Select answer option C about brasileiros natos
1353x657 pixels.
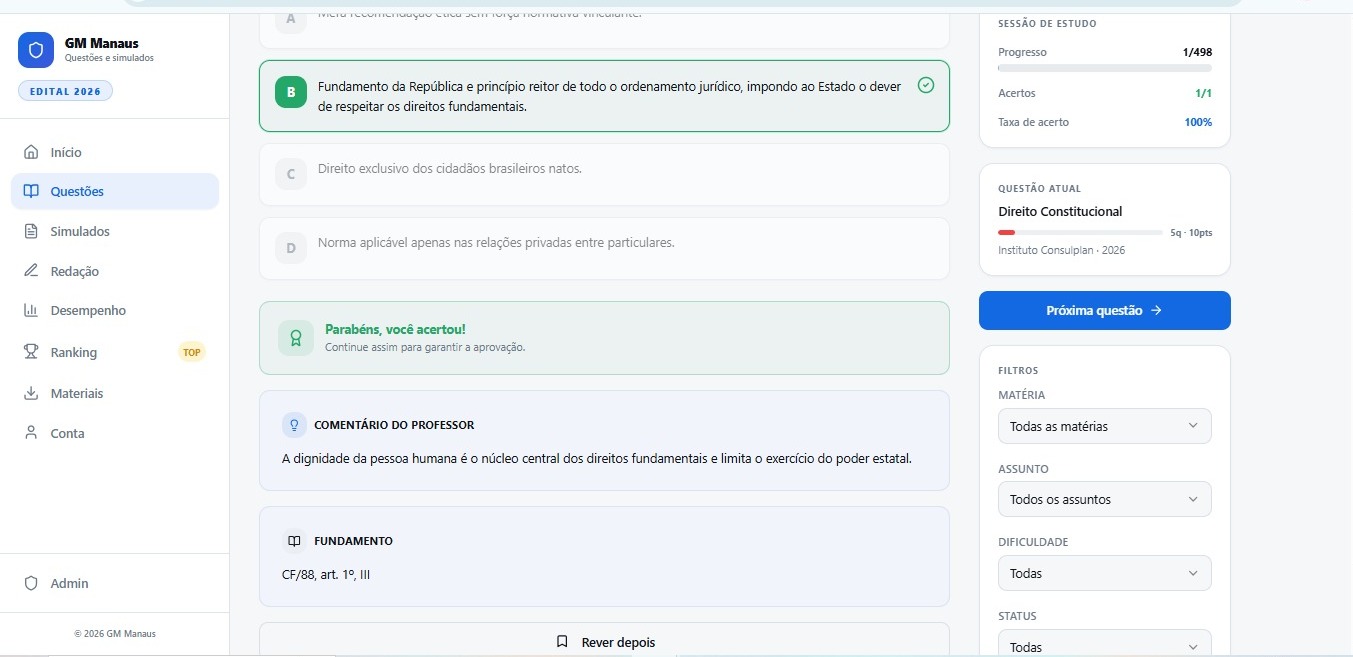point(604,174)
